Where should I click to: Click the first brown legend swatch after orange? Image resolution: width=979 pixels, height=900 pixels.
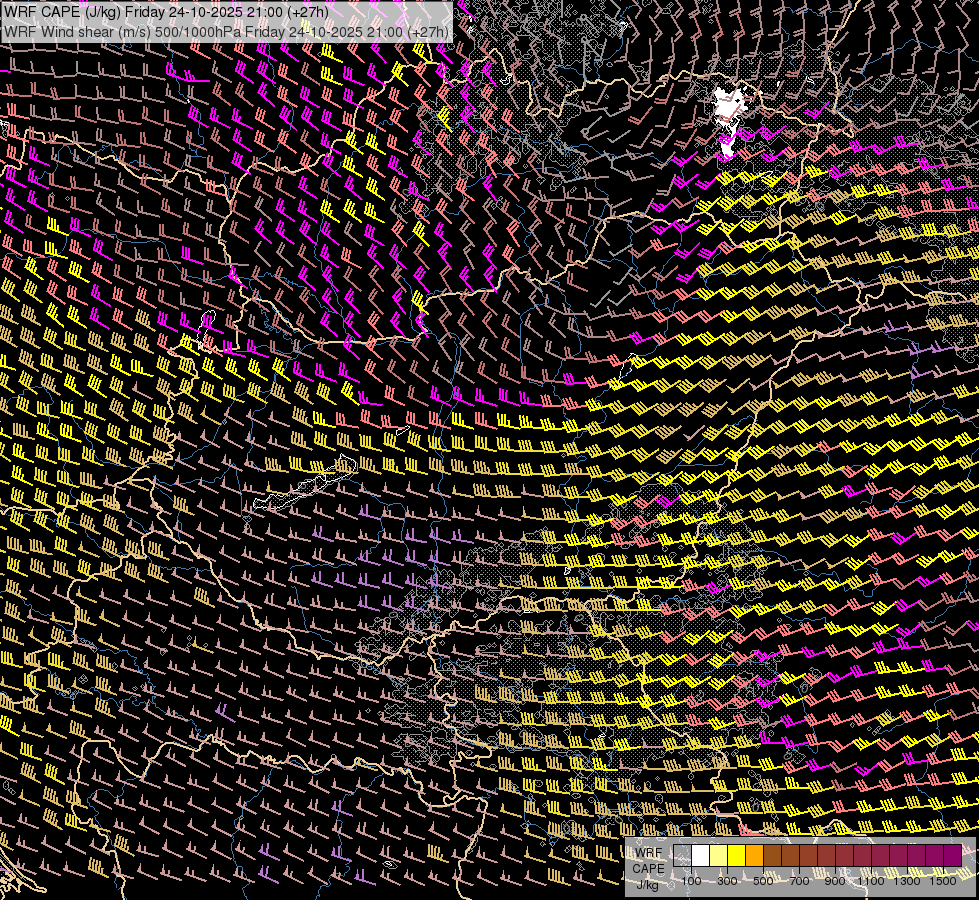click(772, 856)
